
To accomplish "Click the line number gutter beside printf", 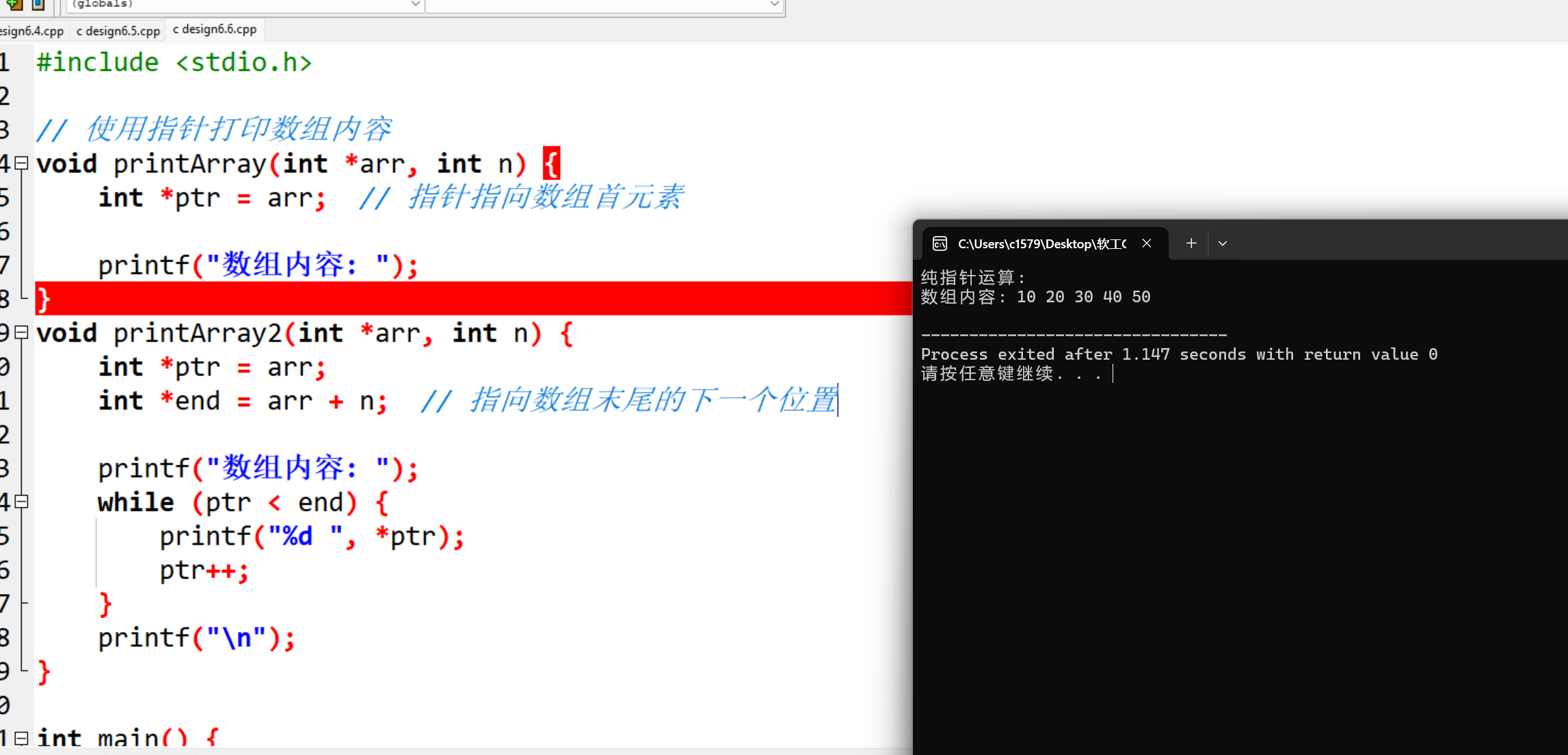I will tap(7, 264).
